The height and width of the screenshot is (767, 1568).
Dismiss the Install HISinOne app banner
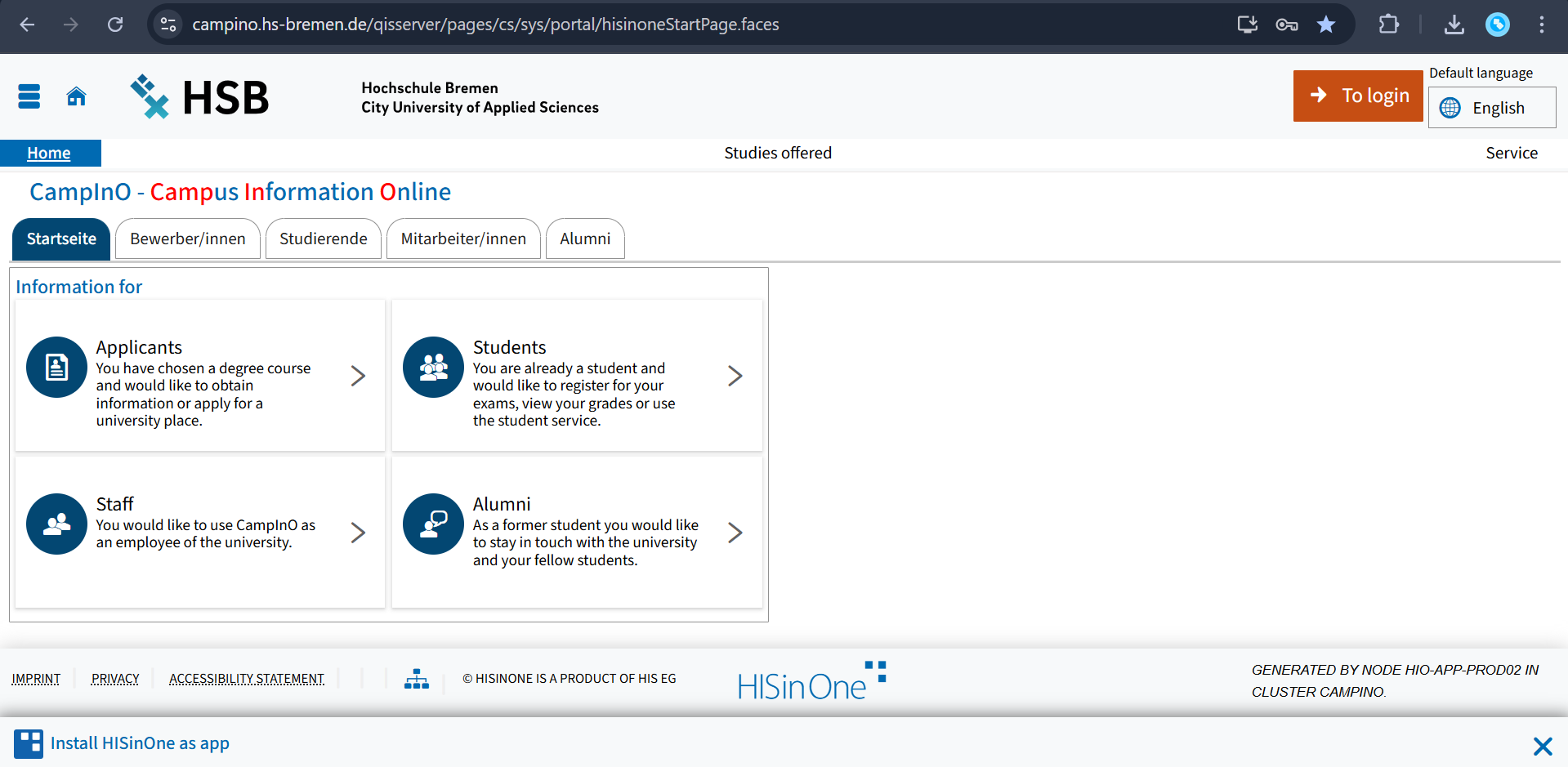pyautogui.click(x=1542, y=746)
